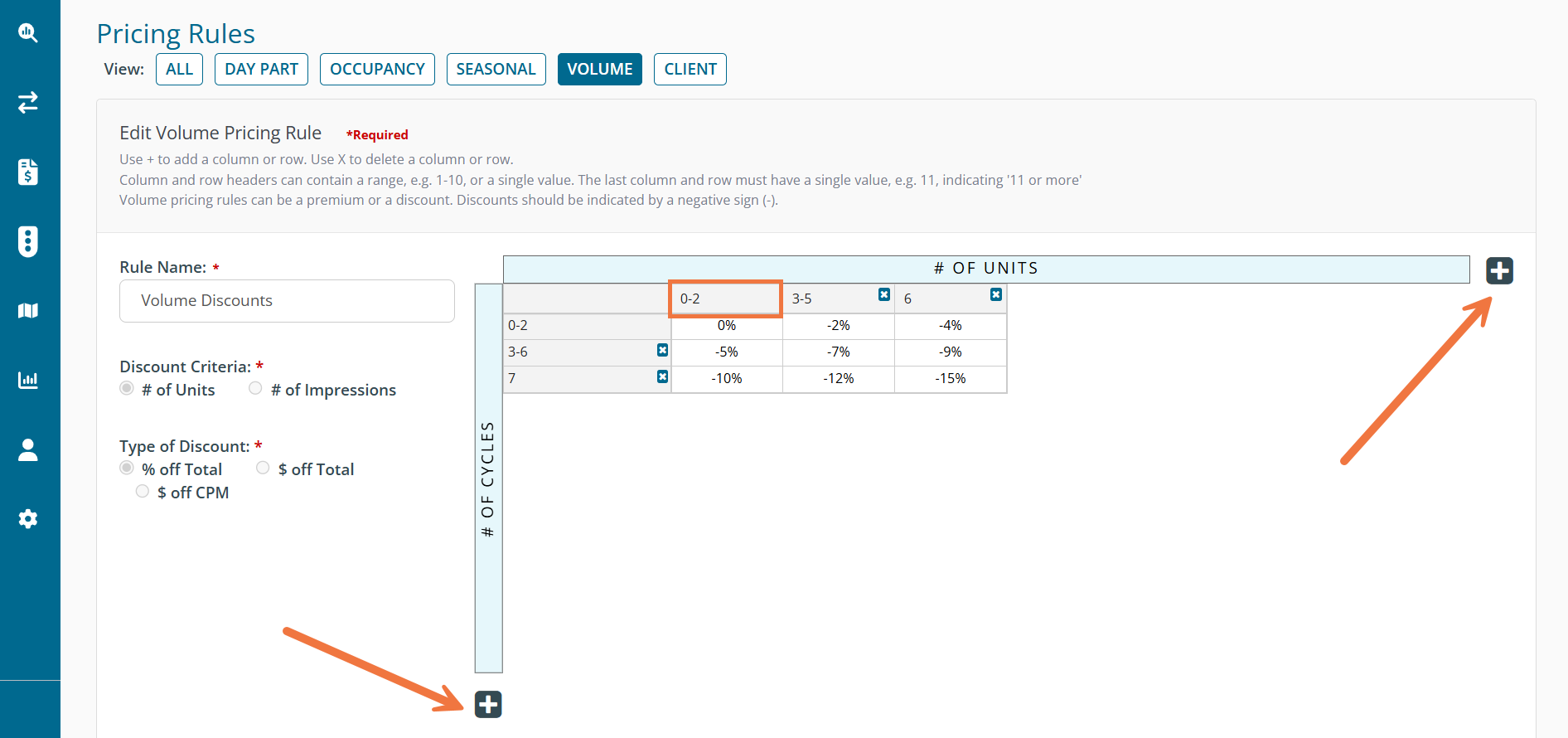Click the search magnifier icon in sidebar
1568x738 pixels.
[28, 33]
